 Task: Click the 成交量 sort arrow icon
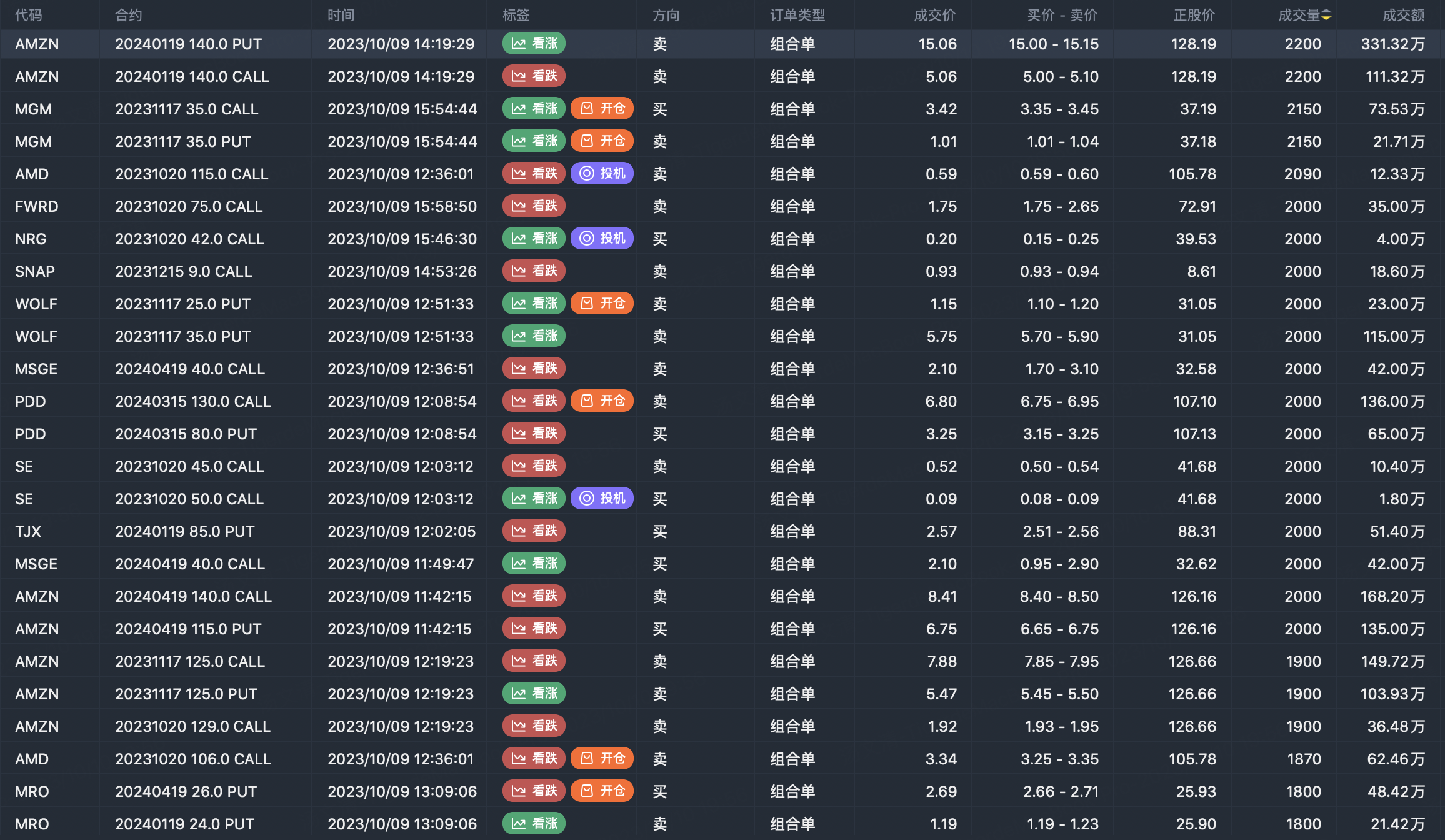[1326, 15]
